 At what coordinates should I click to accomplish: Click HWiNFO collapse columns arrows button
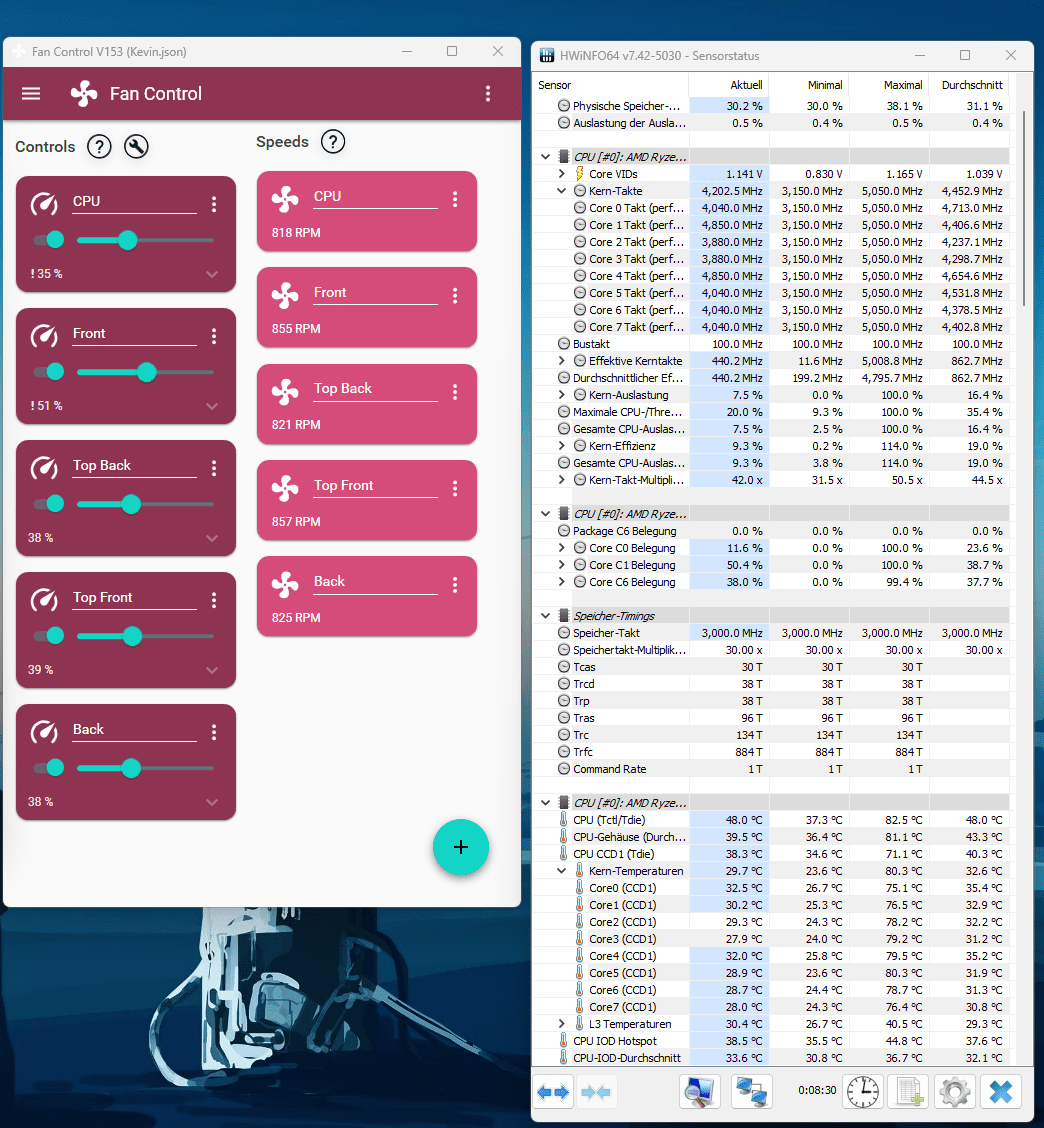coord(596,1092)
